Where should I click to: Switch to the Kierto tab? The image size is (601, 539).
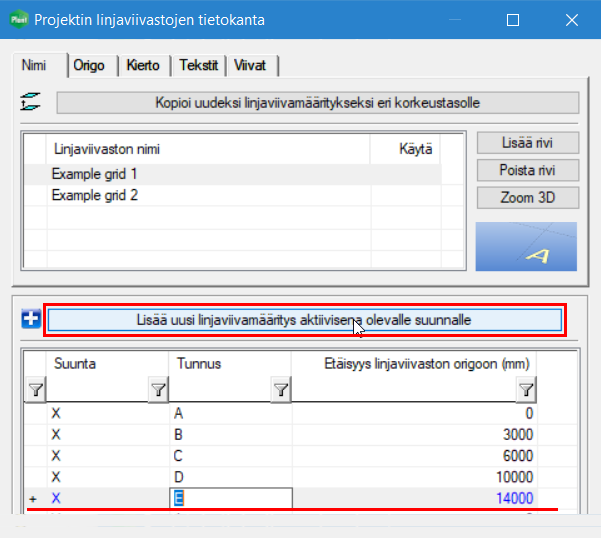(x=144, y=66)
